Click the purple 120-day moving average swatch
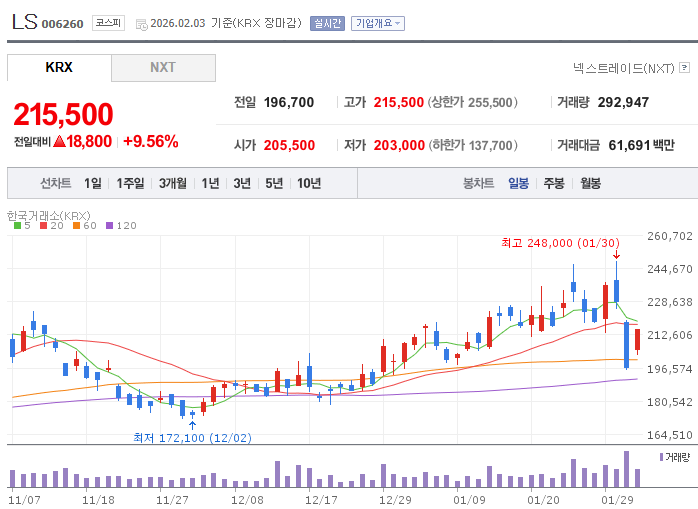The image size is (698, 509). tap(110, 226)
